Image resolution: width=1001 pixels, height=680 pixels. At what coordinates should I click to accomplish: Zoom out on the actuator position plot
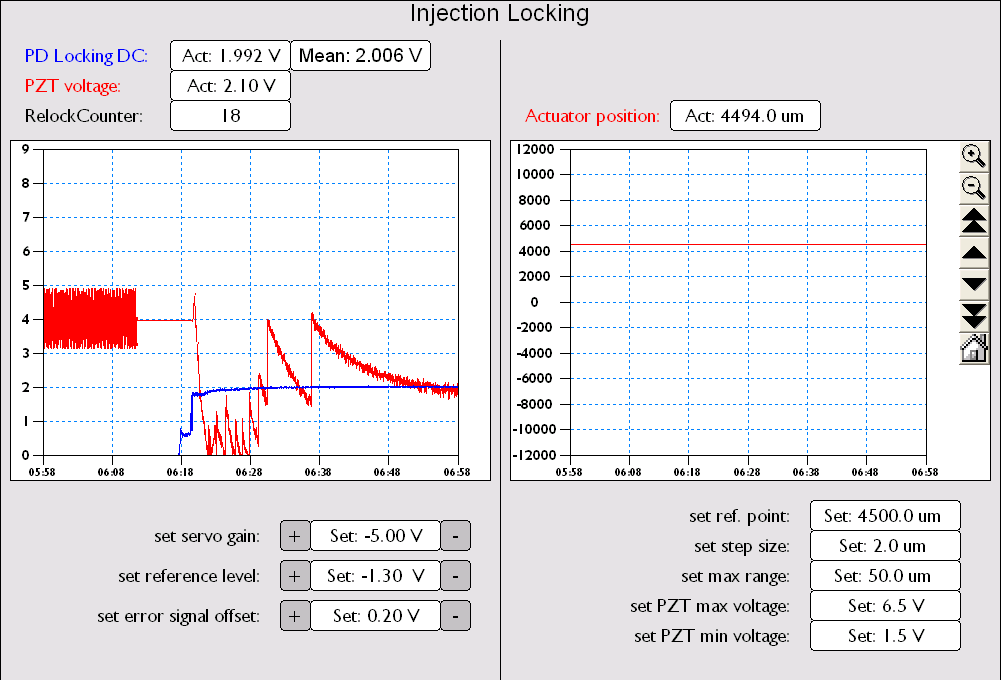pos(974,188)
